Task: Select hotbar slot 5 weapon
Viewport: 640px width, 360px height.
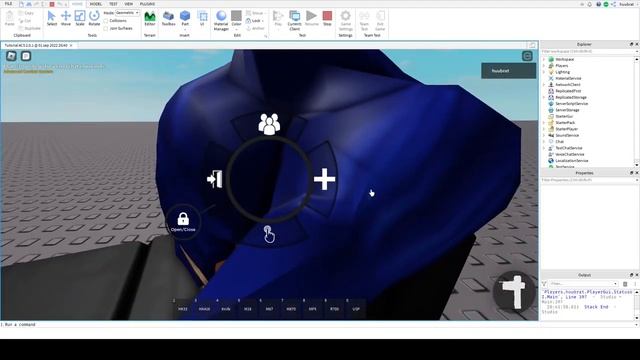Action: click(247, 309)
